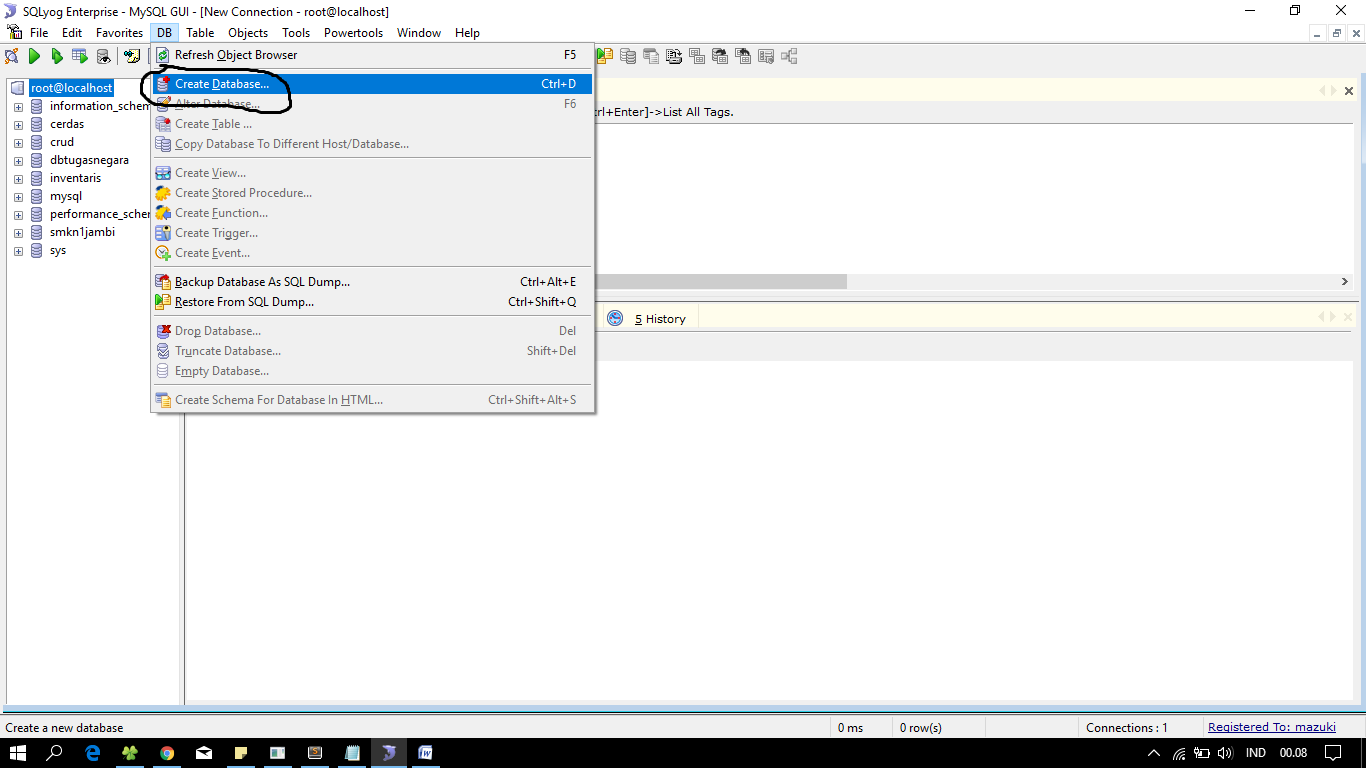This screenshot has height=768, width=1366.
Task: Click the play-arrow-with-documents toolbar icon
Action: point(605,56)
